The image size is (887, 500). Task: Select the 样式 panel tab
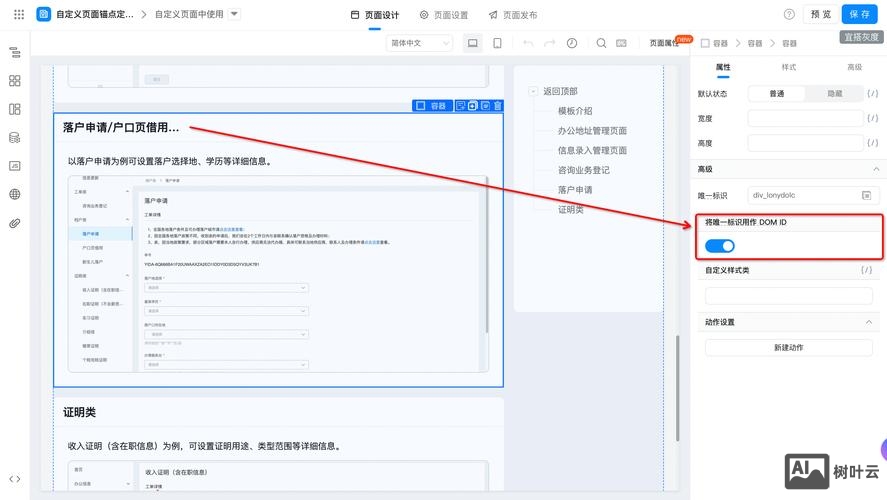coord(789,67)
